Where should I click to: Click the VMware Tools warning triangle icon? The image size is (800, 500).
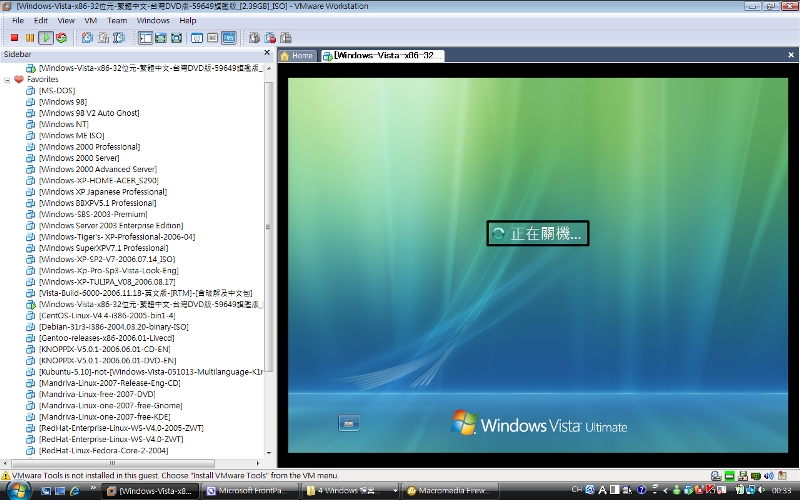[x=6, y=476]
